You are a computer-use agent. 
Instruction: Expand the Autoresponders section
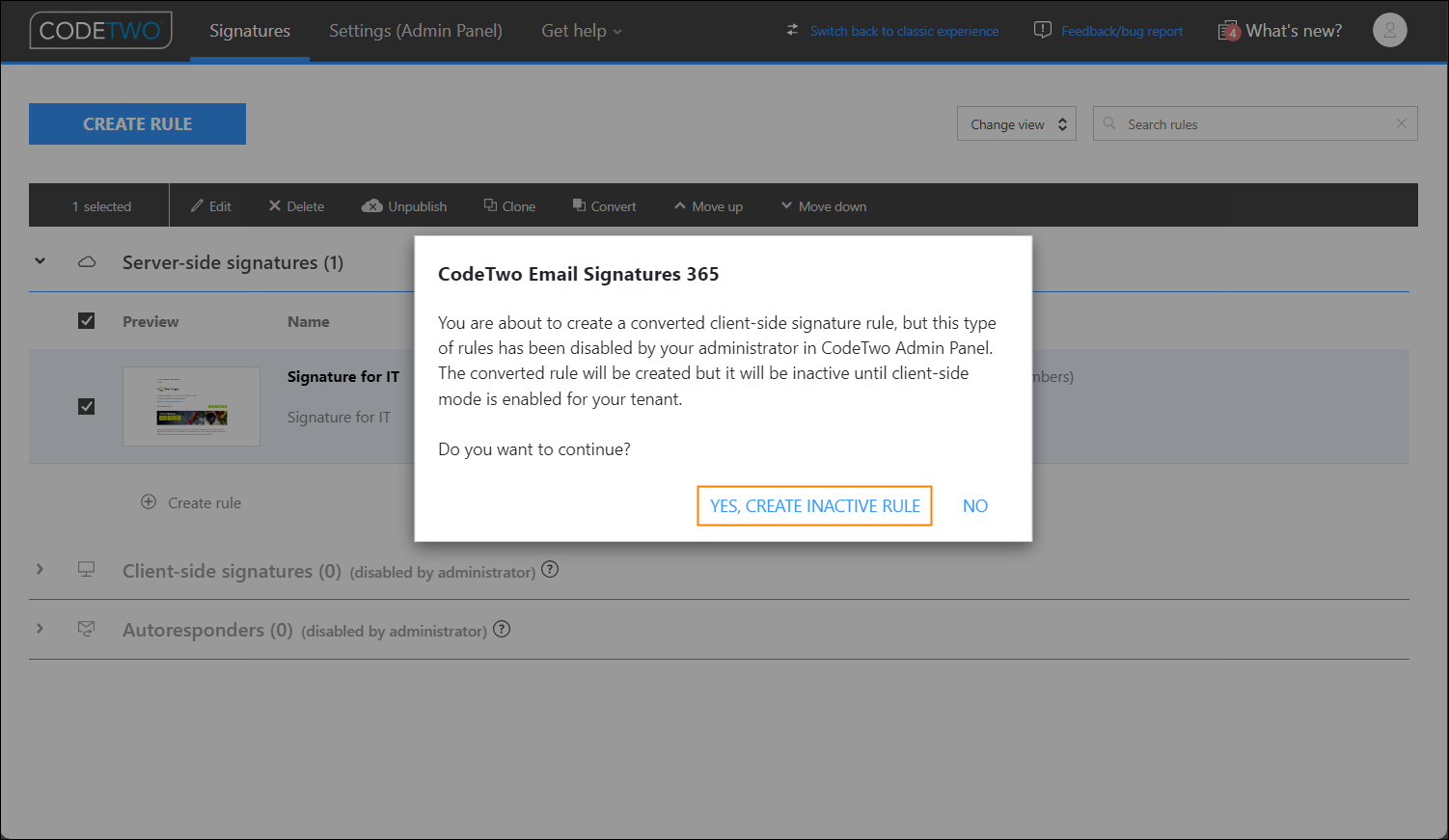(40, 629)
